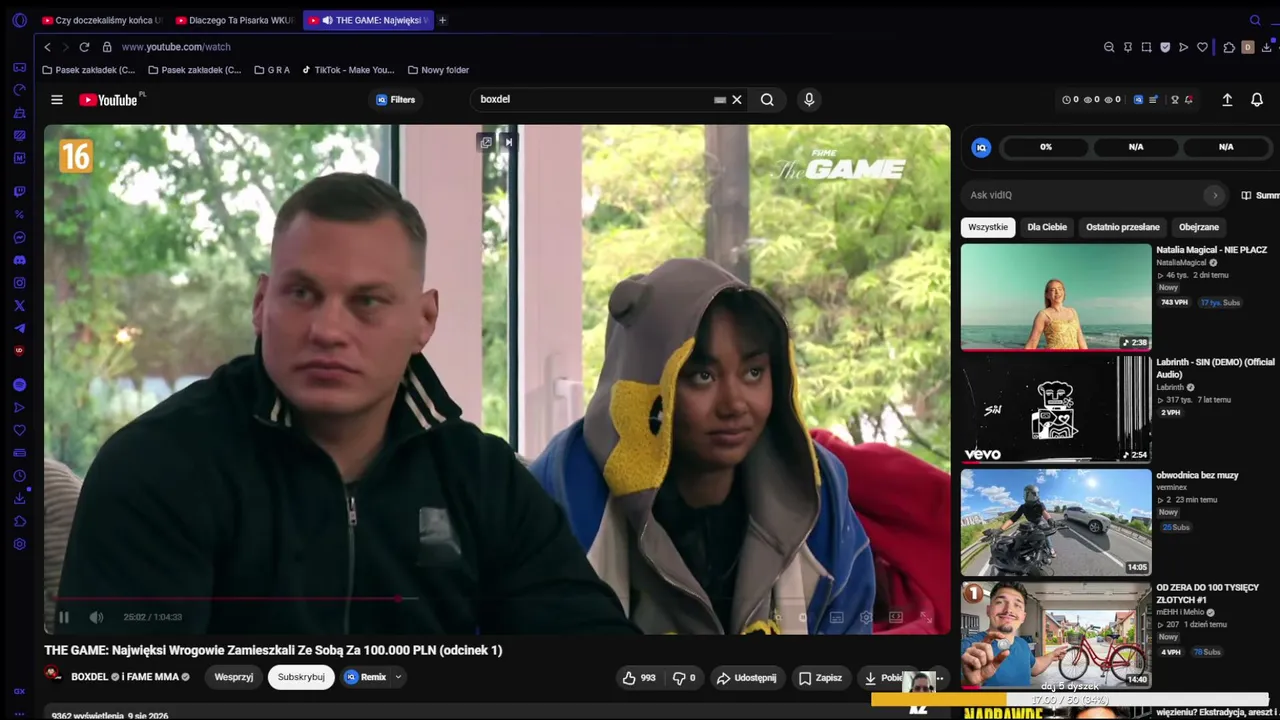
Task: Save video with Zapisz button
Action: (820, 678)
